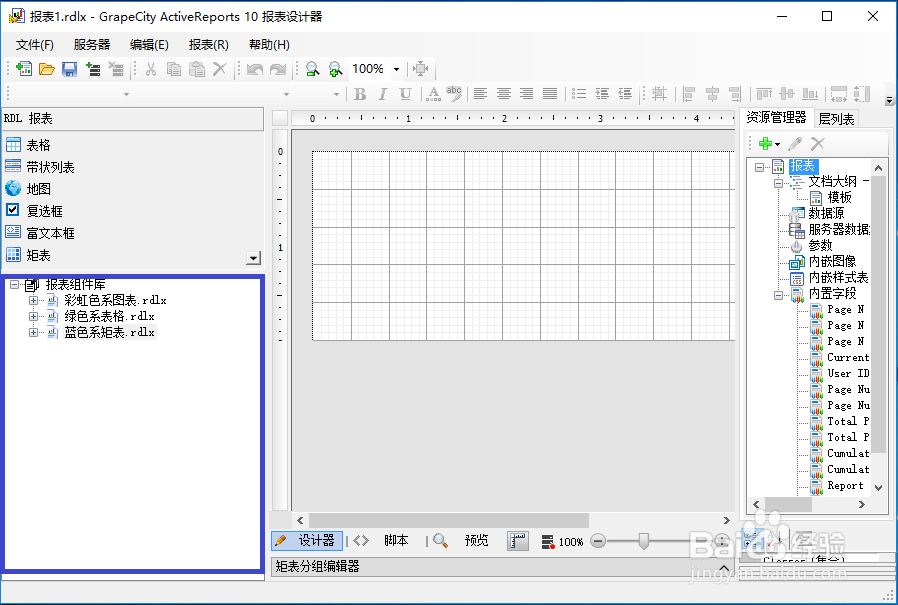Click the Copy toolbar icon
The image size is (898, 605).
(x=174, y=69)
